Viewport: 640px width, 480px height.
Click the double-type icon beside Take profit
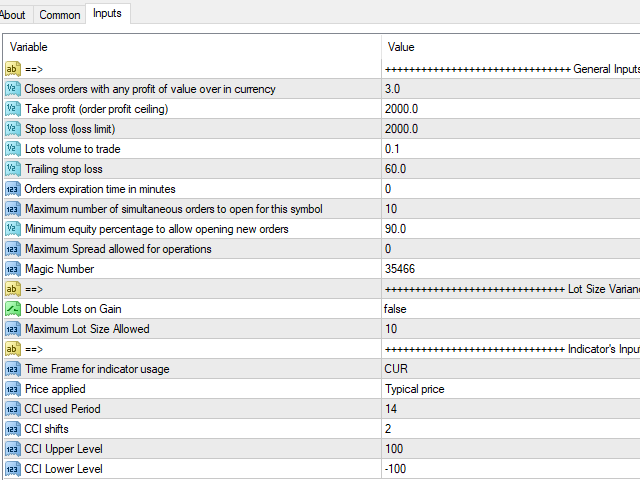click(13, 109)
